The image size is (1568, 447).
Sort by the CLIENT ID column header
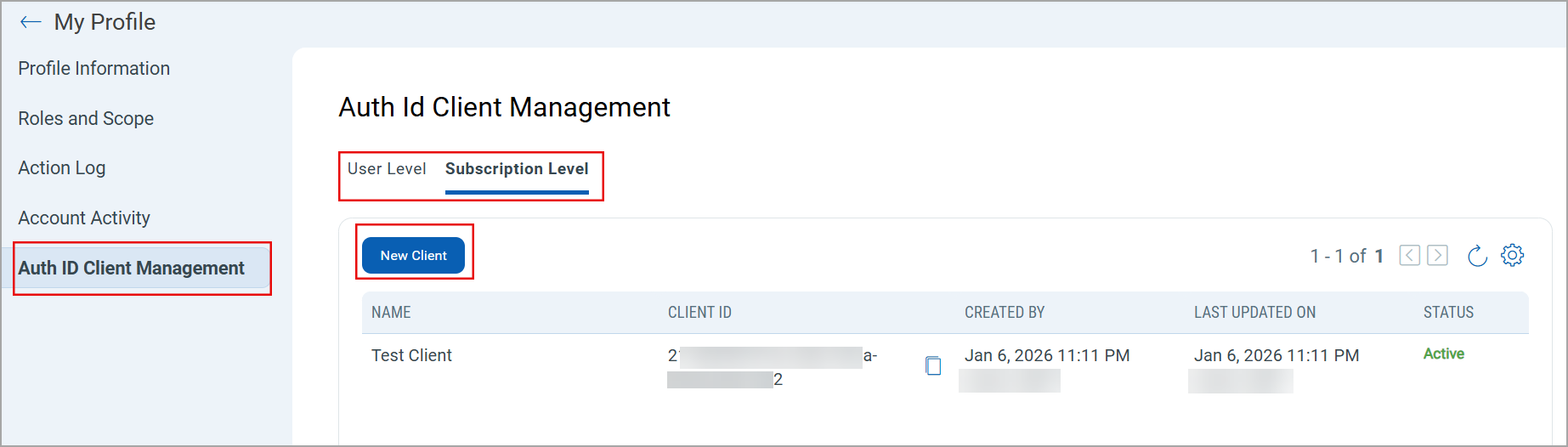point(699,313)
